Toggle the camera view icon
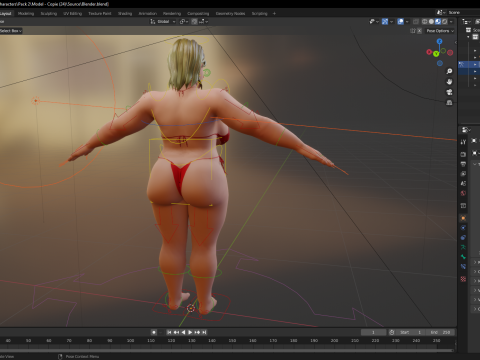480x360 pixels. point(449,92)
